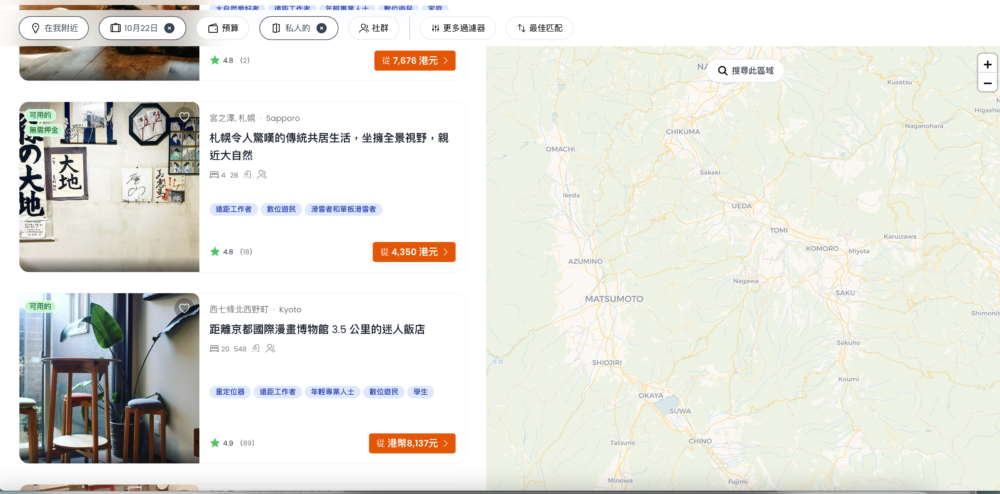Zoom out on the map
Viewport: 1000px width, 494px height.
coord(987,83)
